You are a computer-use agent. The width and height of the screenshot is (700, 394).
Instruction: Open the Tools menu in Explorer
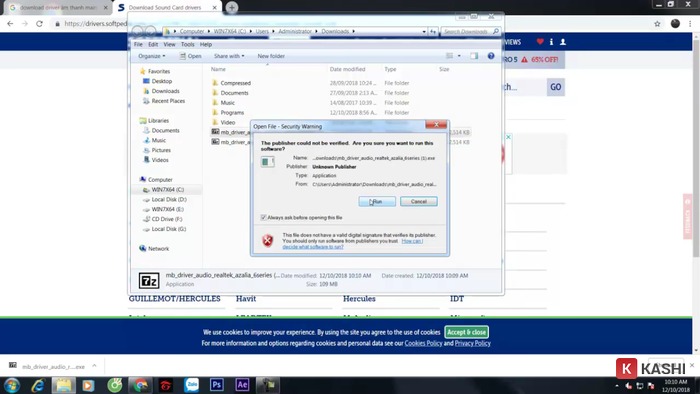click(x=188, y=45)
